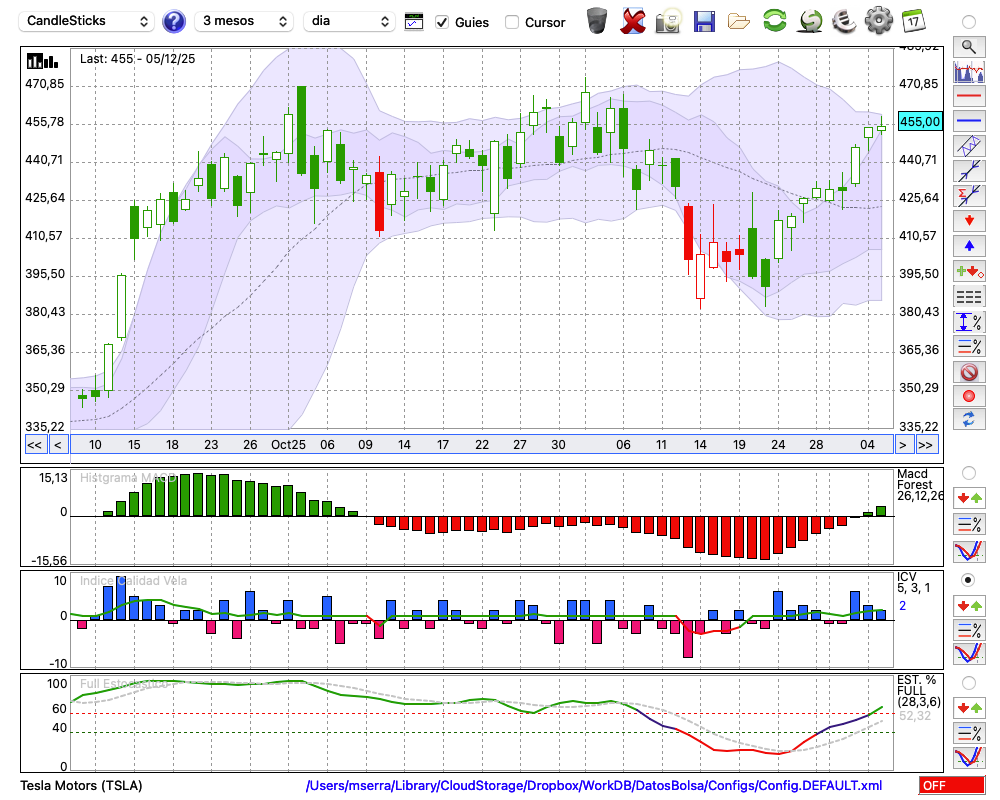The image size is (1000, 800).
Task: Step the chart back with '<' button
Action: [58, 445]
